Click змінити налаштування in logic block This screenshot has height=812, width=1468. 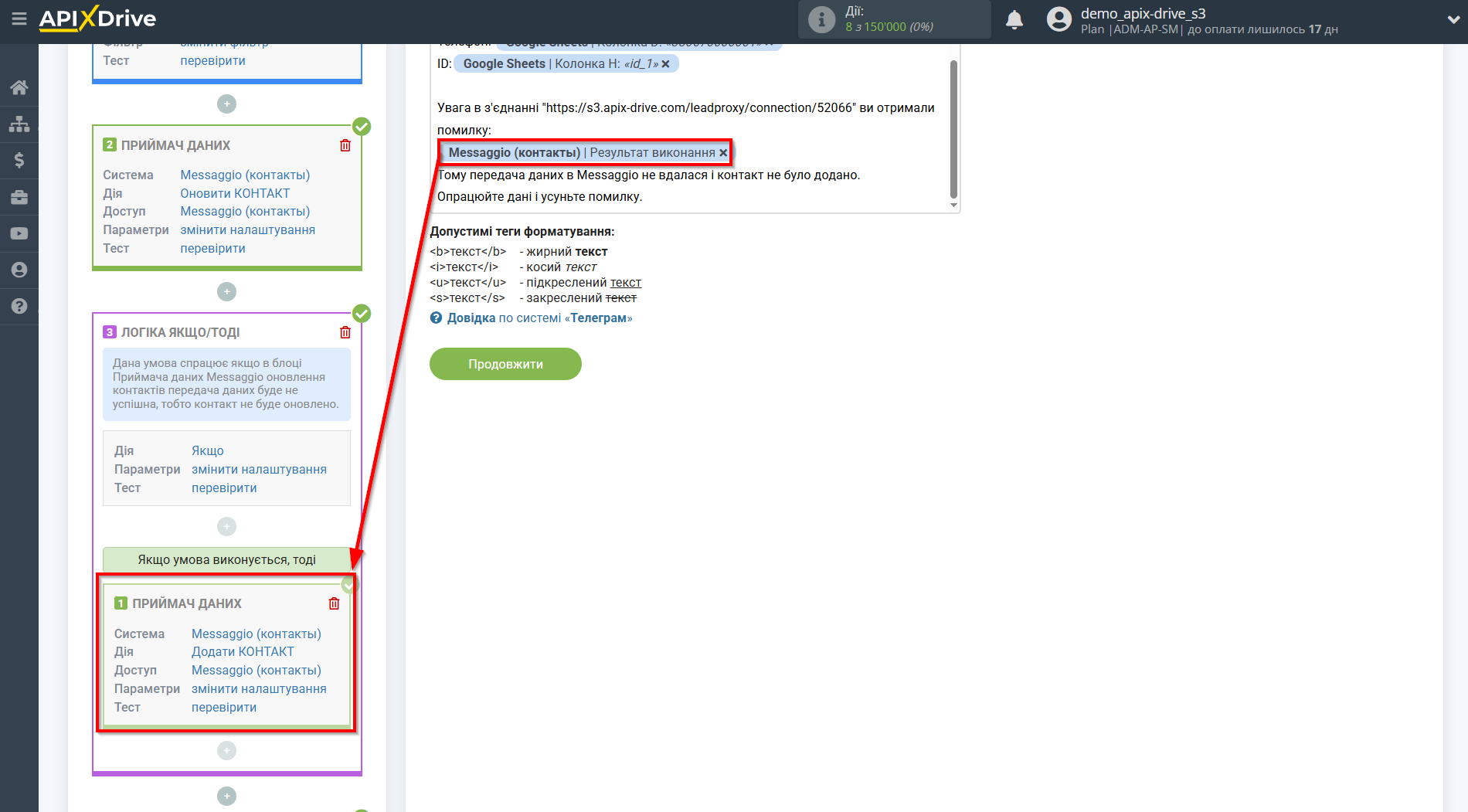(259, 470)
